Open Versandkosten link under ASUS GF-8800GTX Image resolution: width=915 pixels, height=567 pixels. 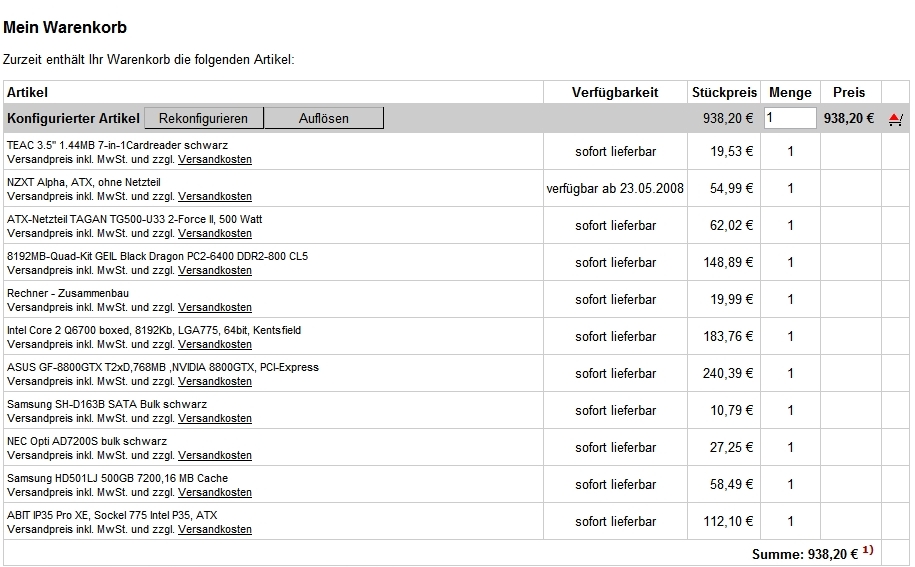pyautogui.click(x=215, y=382)
